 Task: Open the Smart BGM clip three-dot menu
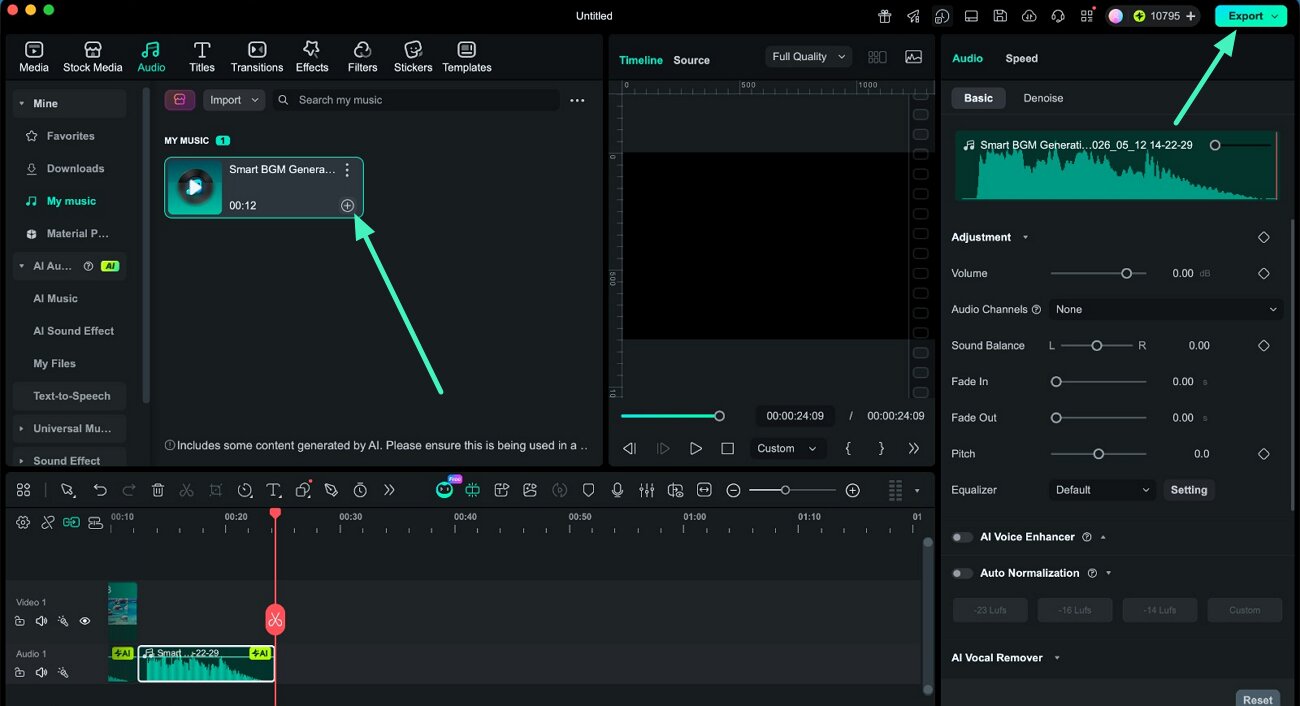[348, 170]
